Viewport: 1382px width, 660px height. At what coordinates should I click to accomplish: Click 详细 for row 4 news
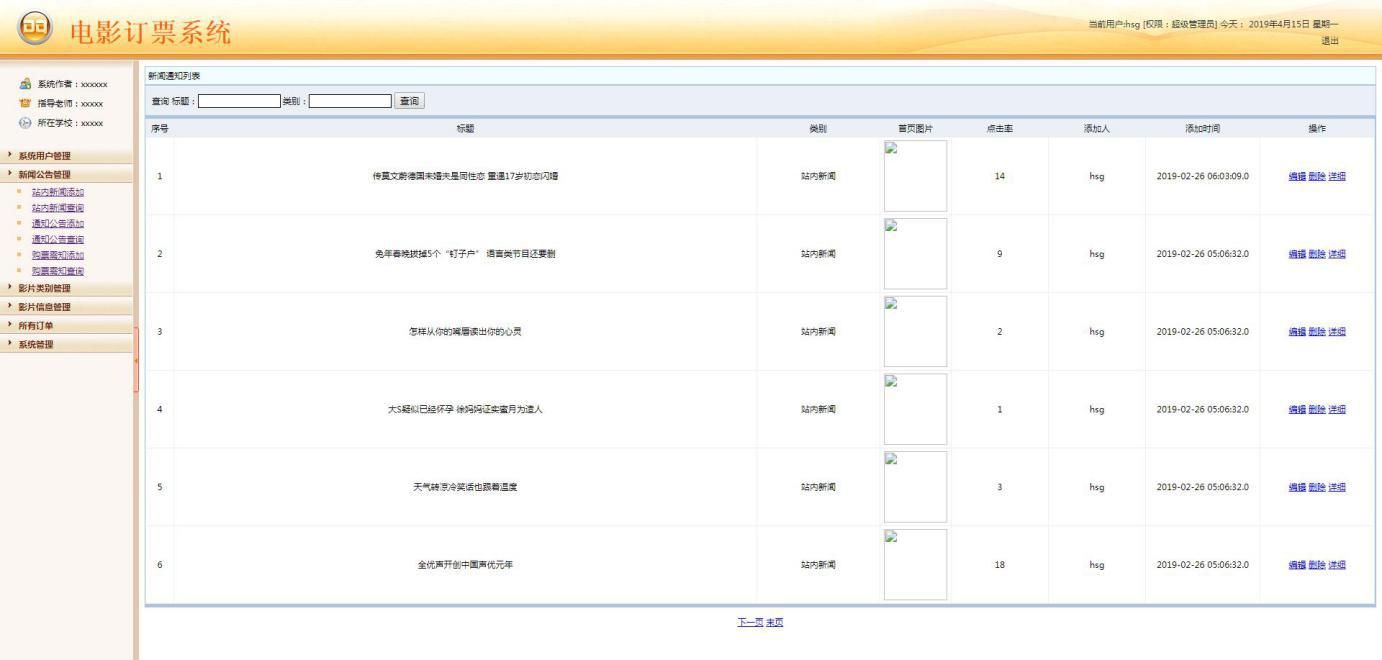click(1336, 410)
